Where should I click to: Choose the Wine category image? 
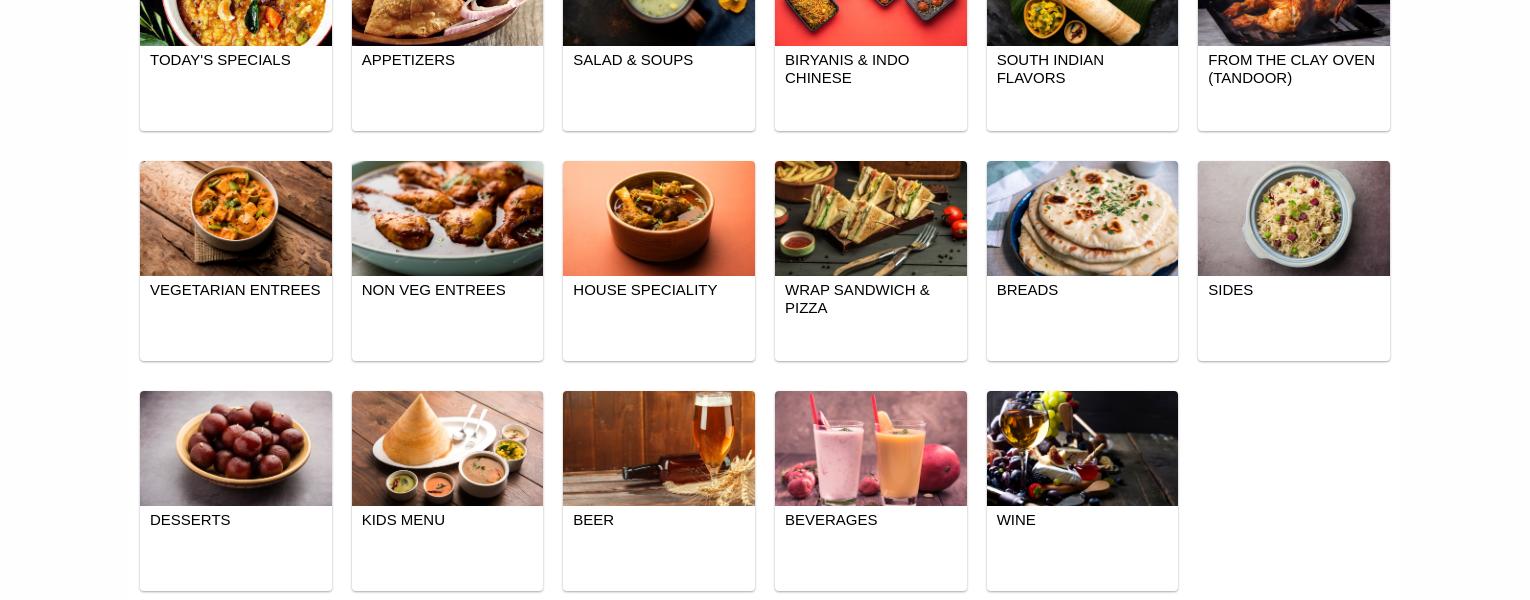[1082, 448]
